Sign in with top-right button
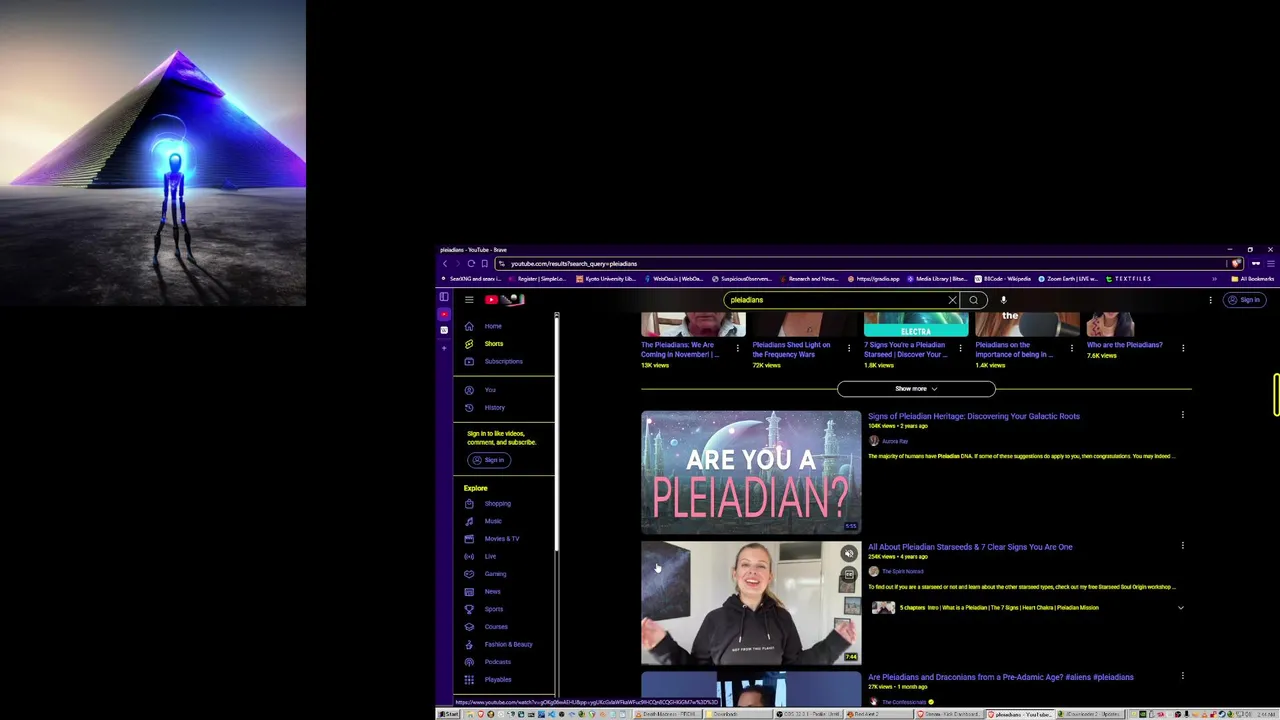Viewport: 1280px width, 720px height. [x=1245, y=300]
